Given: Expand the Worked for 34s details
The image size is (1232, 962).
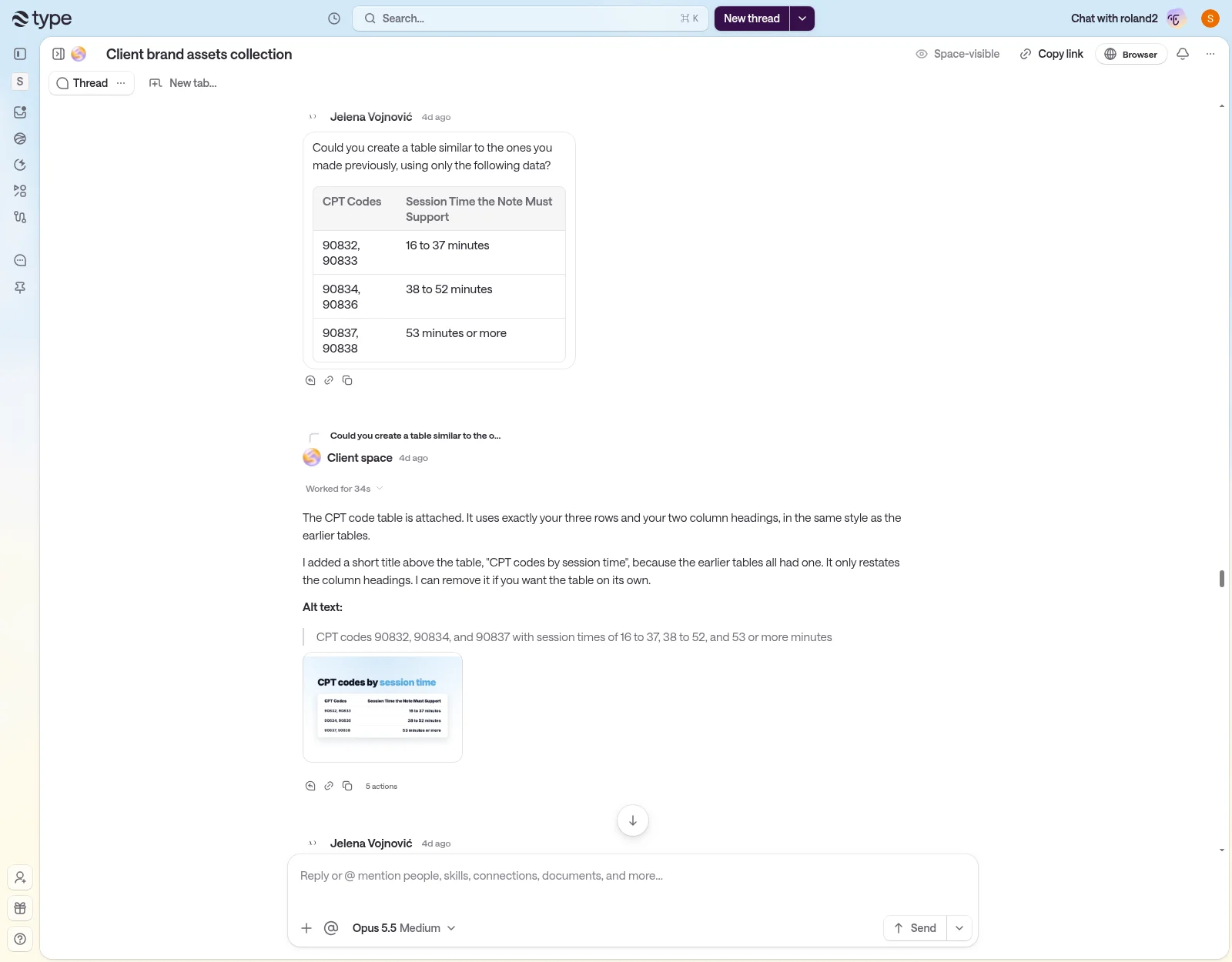Looking at the screenshot, I should coord(344,489).
